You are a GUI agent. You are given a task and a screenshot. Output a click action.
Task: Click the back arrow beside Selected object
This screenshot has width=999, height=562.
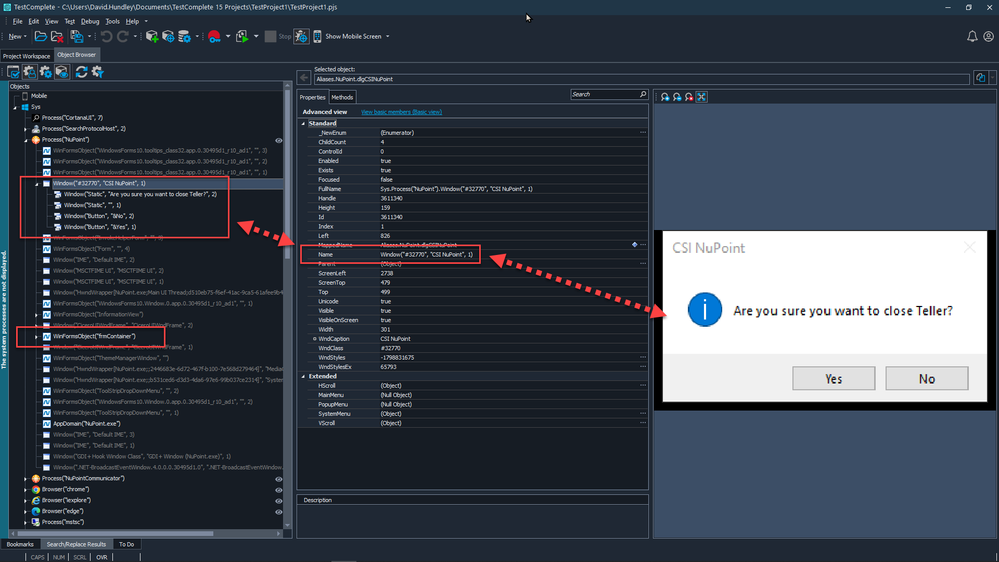[x=304, y=78]
